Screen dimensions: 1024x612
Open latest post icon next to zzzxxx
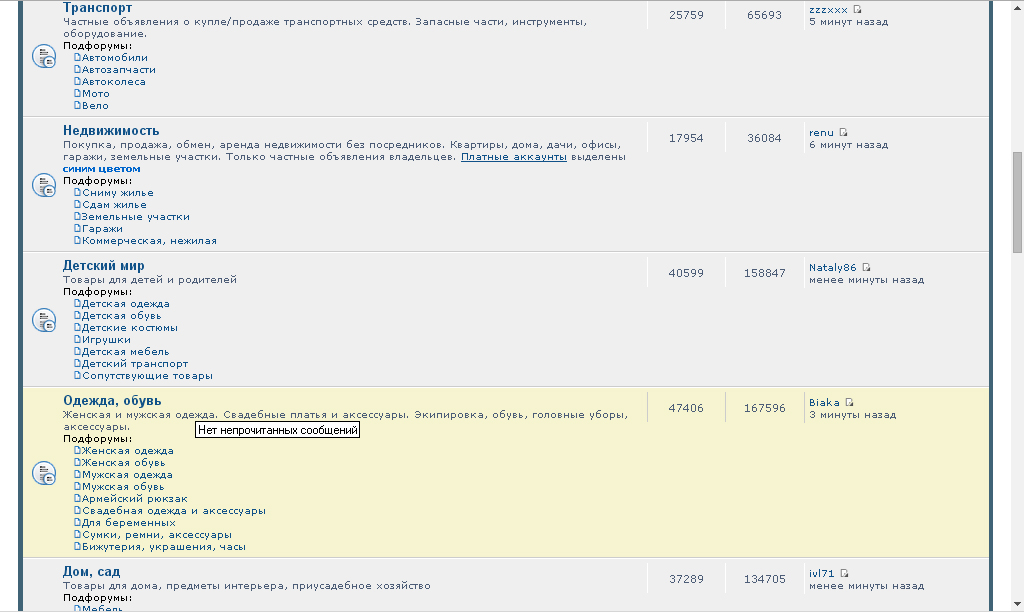point(858,8)
